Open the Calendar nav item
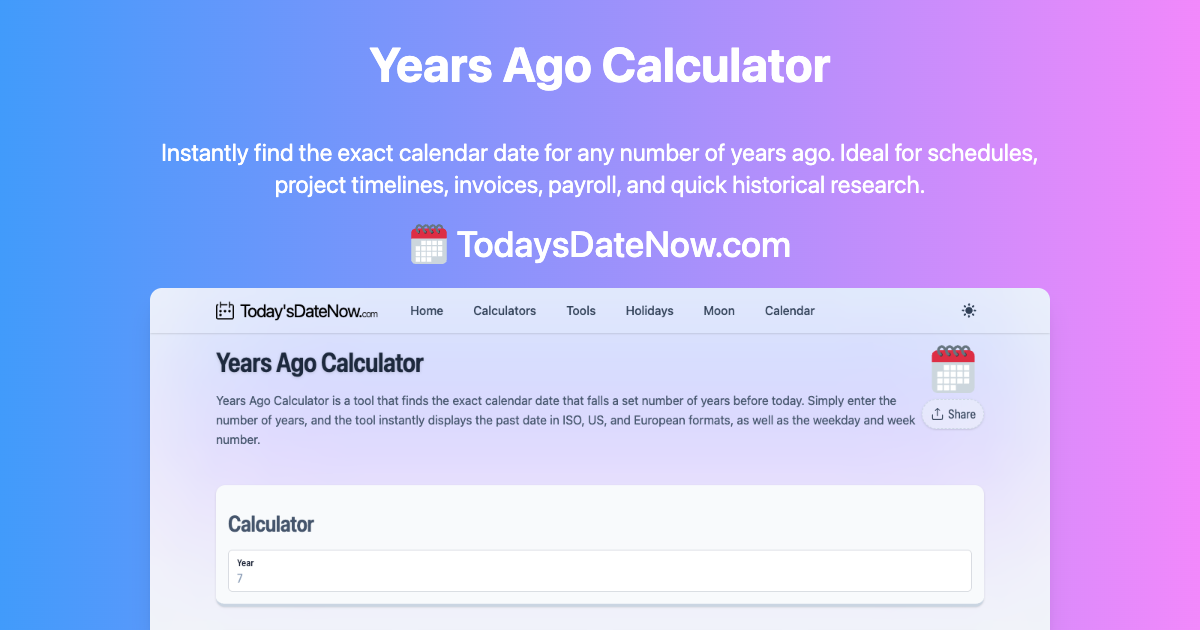 (790, 311)
